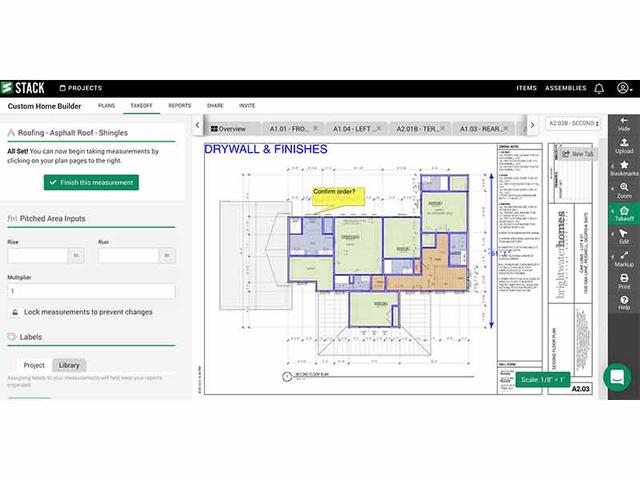Activate the Takeoff tool in the sidebar
Viewport: 640px width, 480px height.
point(623,215)
